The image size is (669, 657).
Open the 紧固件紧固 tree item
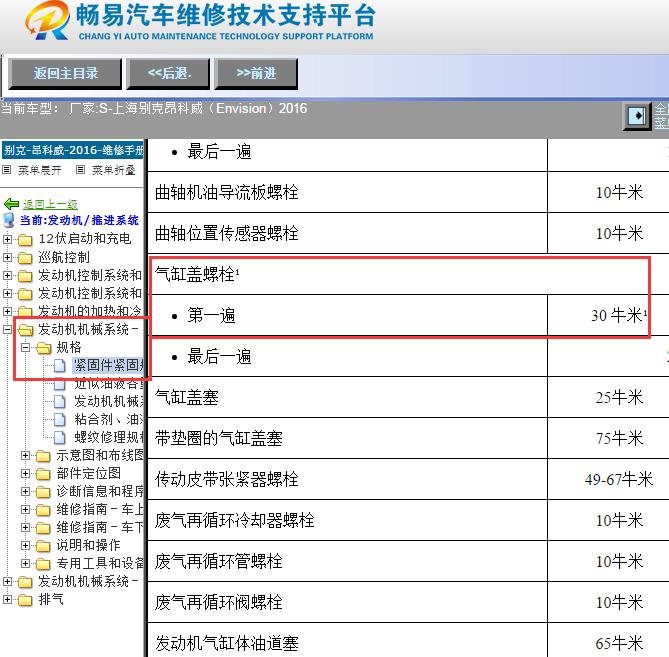[109, 365]
